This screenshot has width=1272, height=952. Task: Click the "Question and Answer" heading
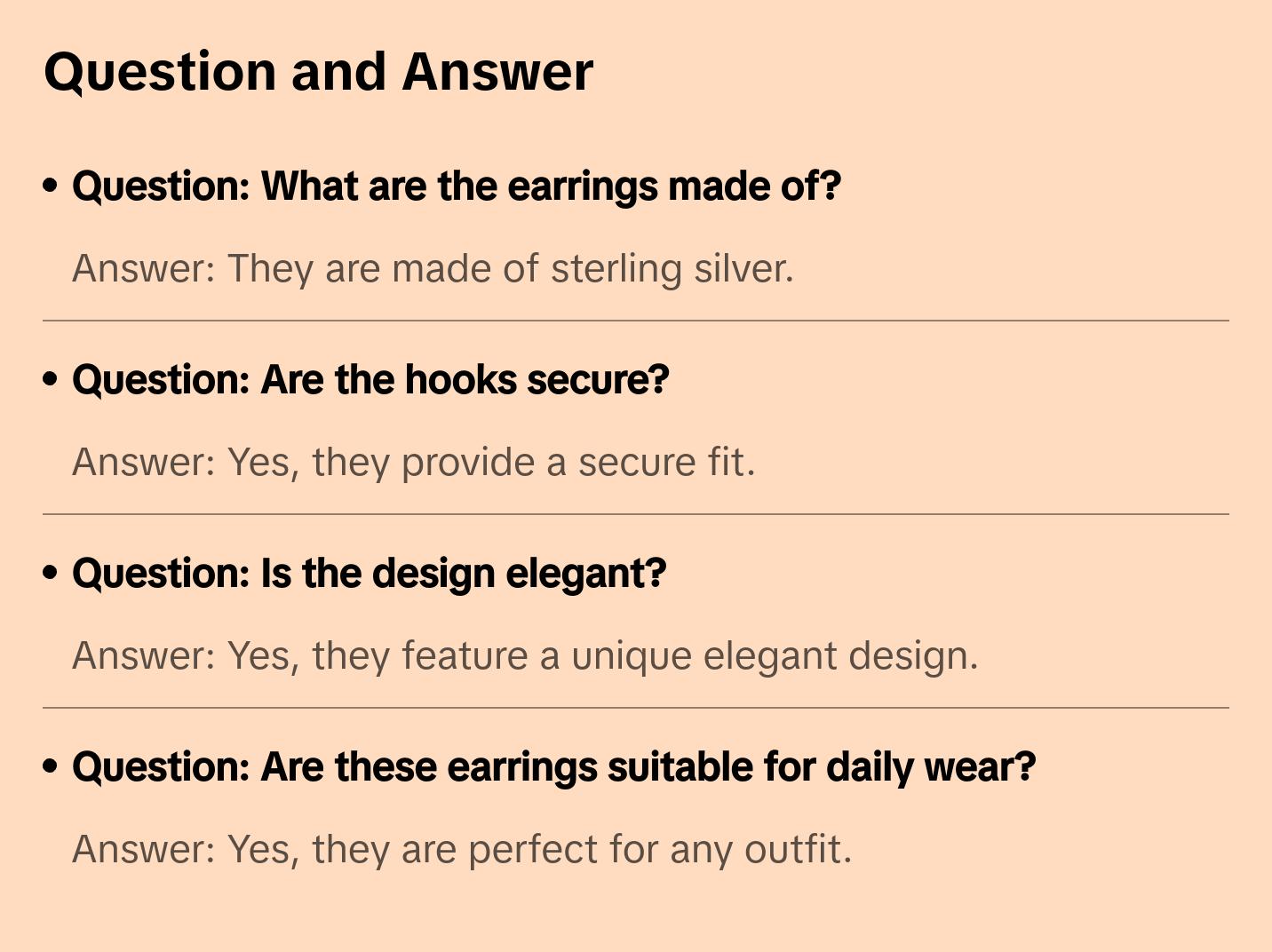click(318, 72)
